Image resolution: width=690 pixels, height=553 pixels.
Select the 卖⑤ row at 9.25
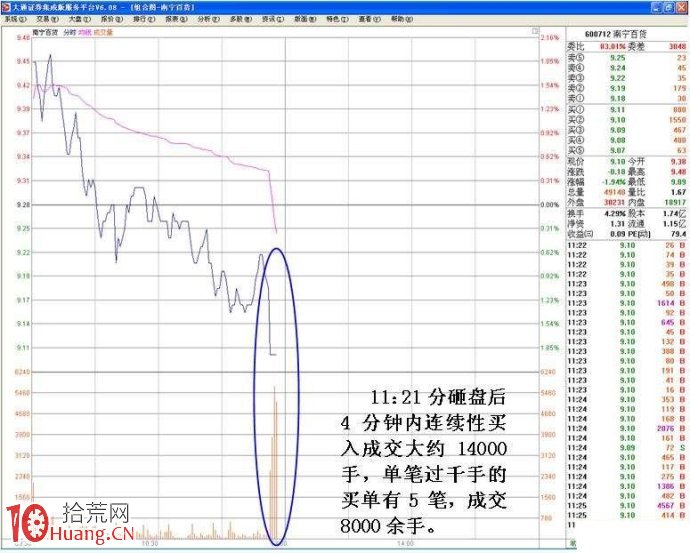pyautogui.click(x=627, y=58)
